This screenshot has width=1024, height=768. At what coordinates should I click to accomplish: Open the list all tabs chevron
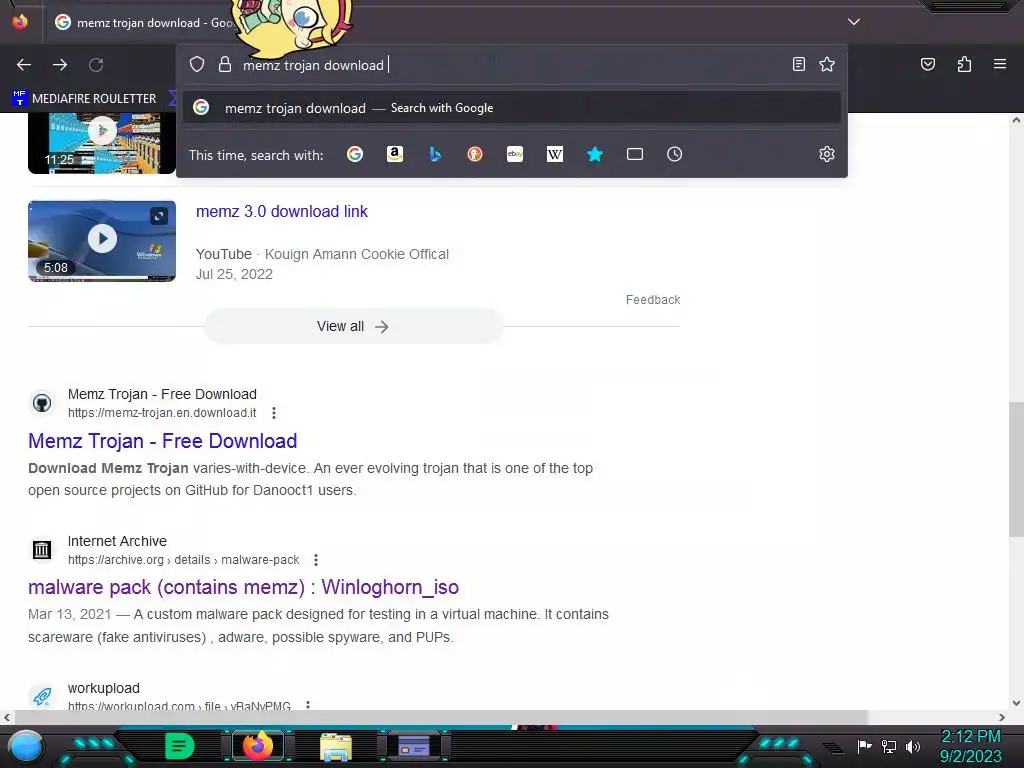pyautogui.click(x=854, y=22)
